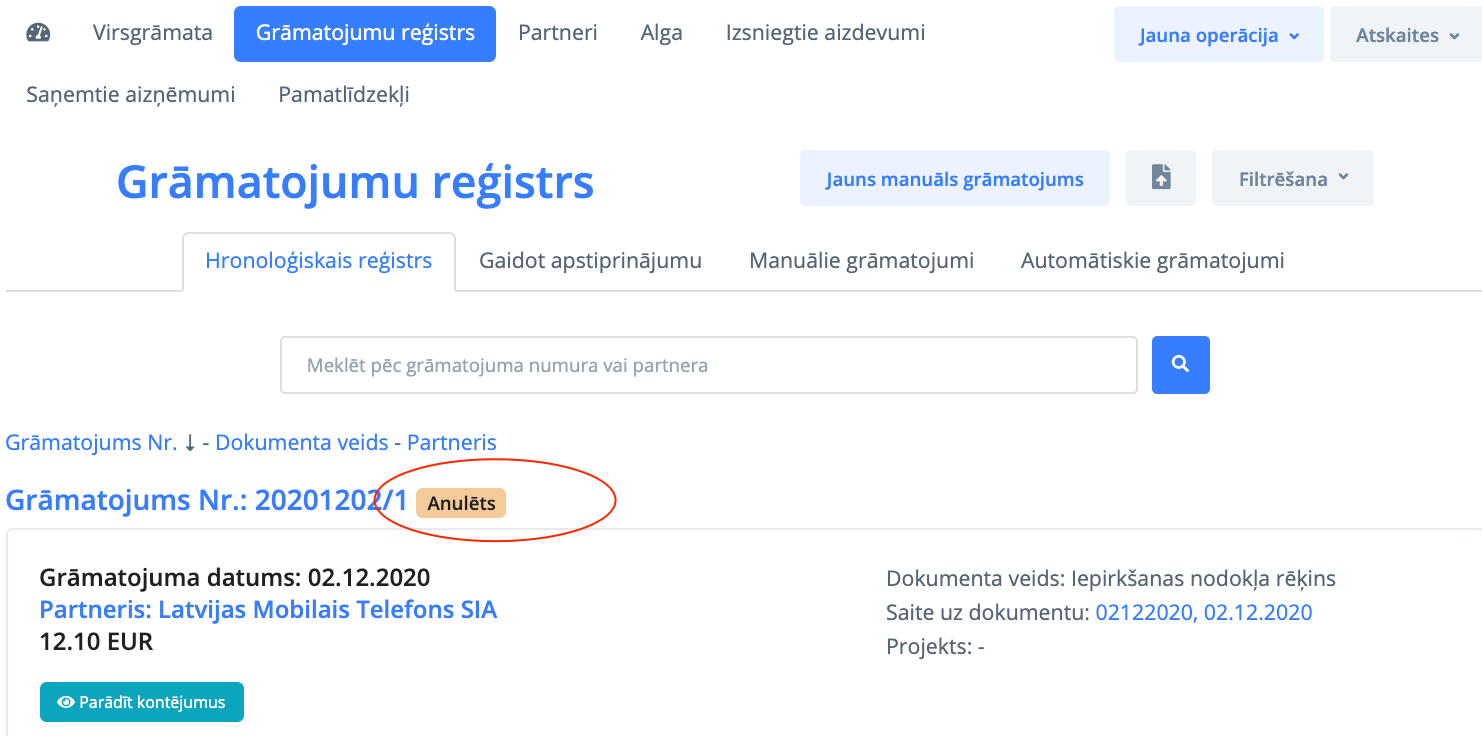
Task: Open partner link Latvijas Mobilais Telefons SIA
Action: [268, 609]
